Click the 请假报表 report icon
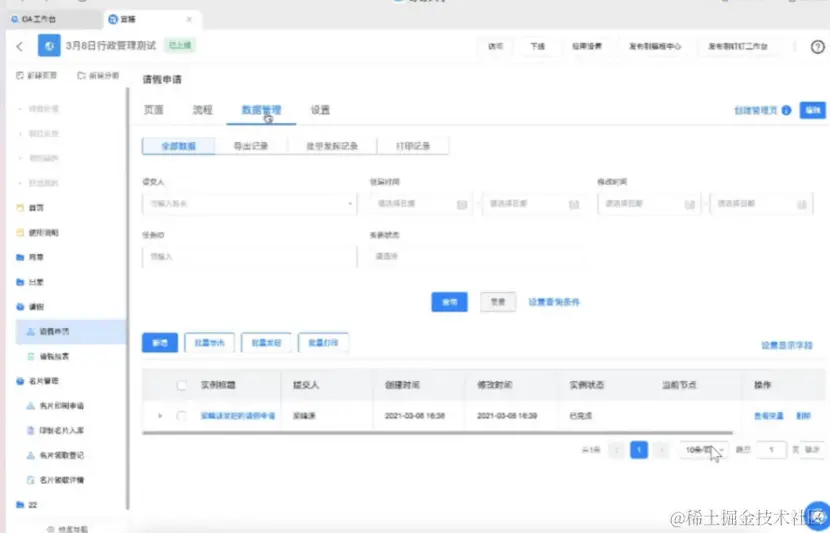 [x=31, y=357]
